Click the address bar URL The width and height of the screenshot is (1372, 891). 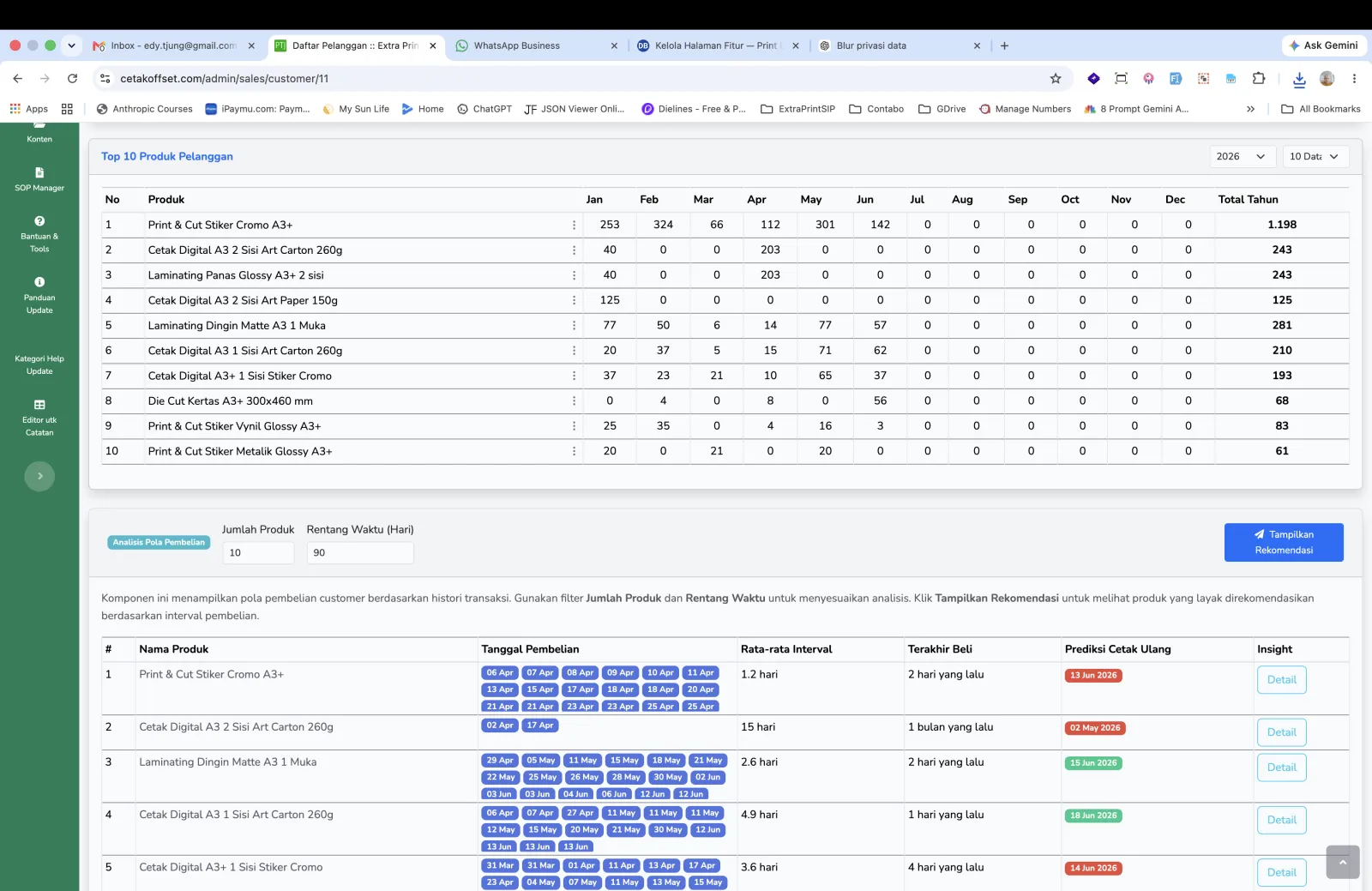[x=225, y=78]
